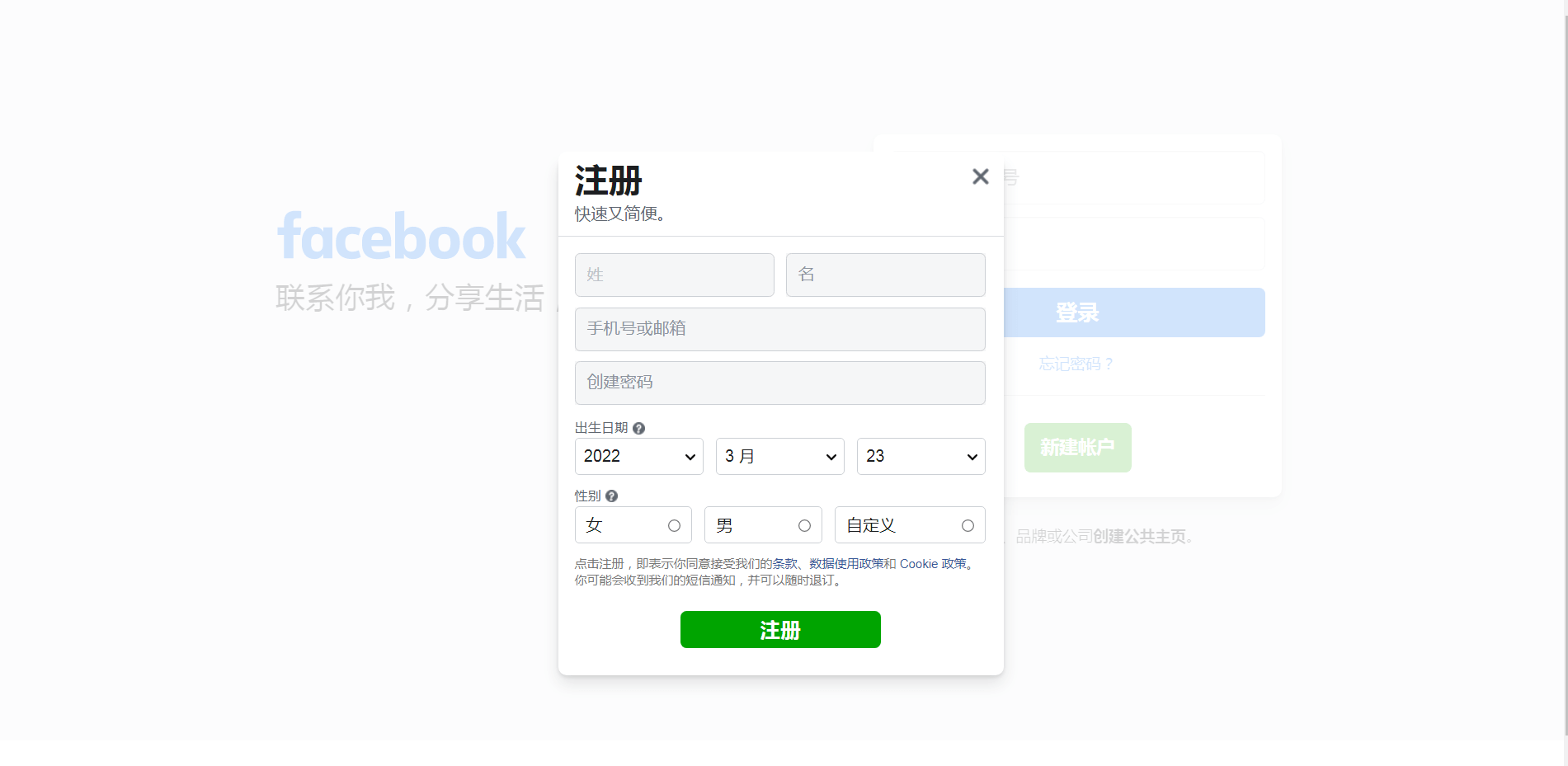Open the birth day dropdown showing 23

pyautogui.click(x=921, y=456)
